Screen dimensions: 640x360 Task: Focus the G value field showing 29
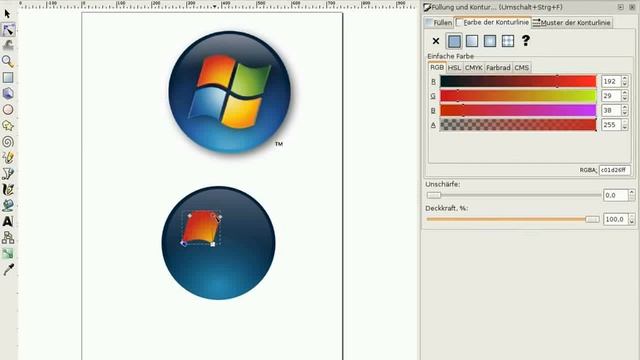611,96
